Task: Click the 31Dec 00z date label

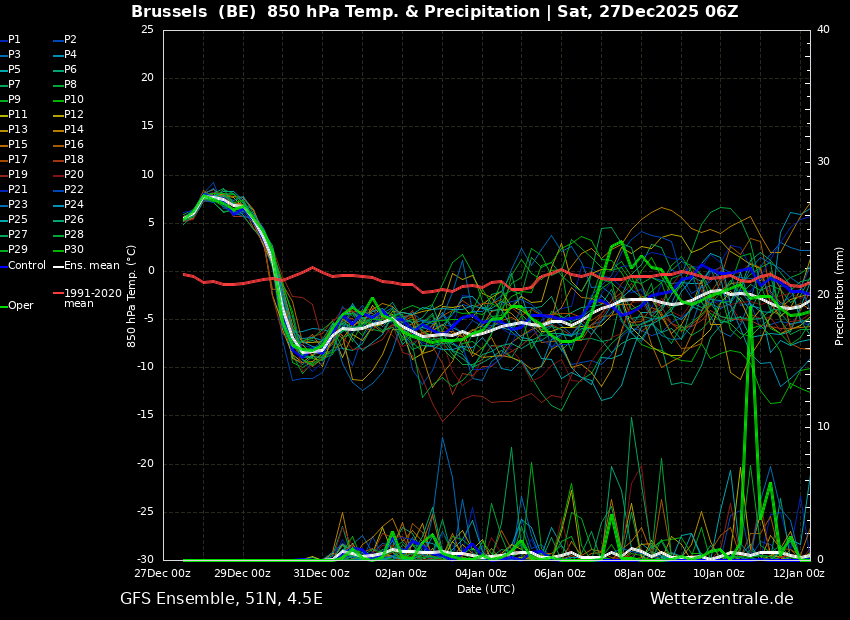Action: pos(323,573)
